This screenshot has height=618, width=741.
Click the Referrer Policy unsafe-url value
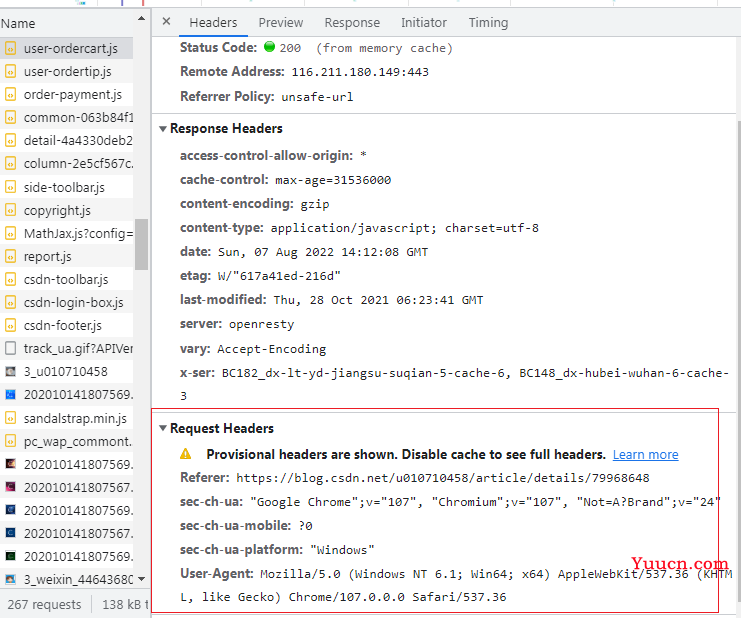pyautogui.click(x=317, y=97)
